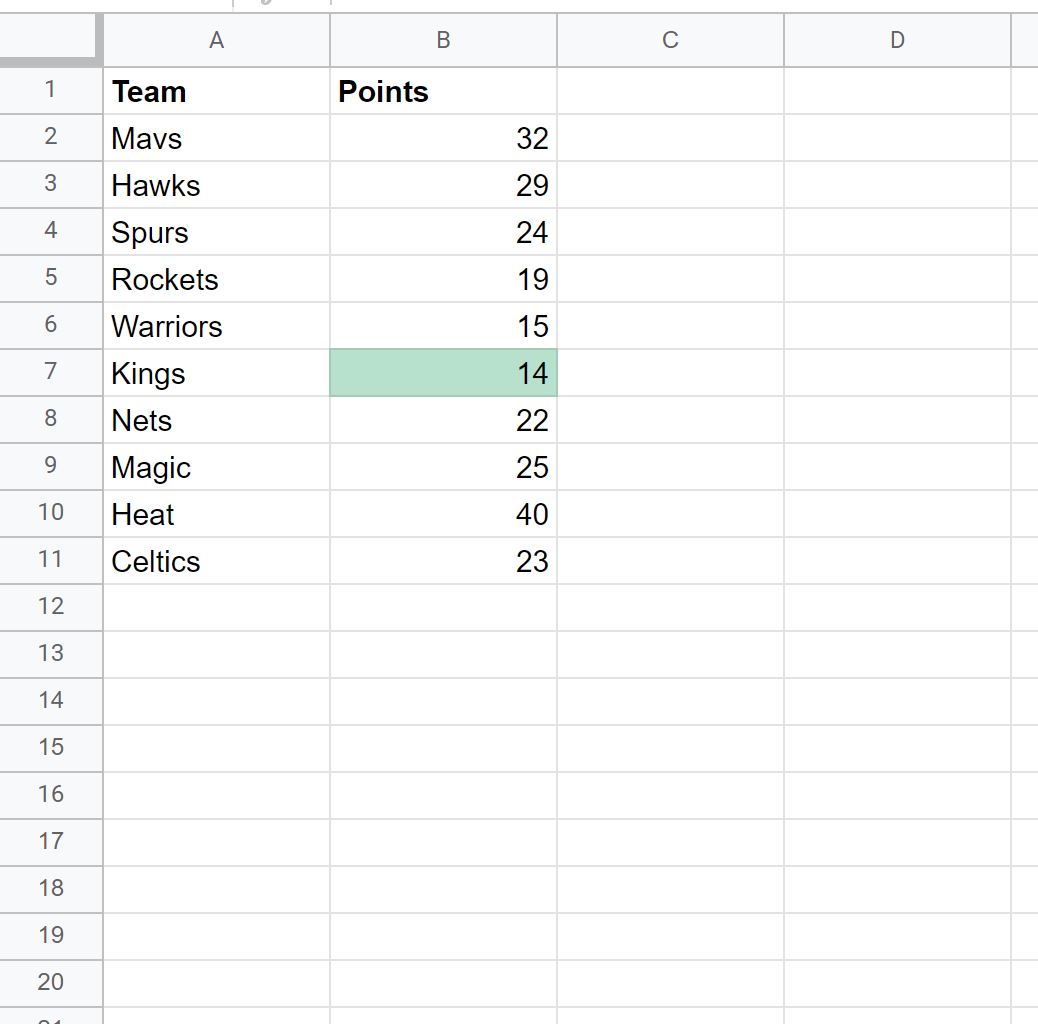Select the column D header
Viewport: 1038px width, 1024px height.
(898, 40)
